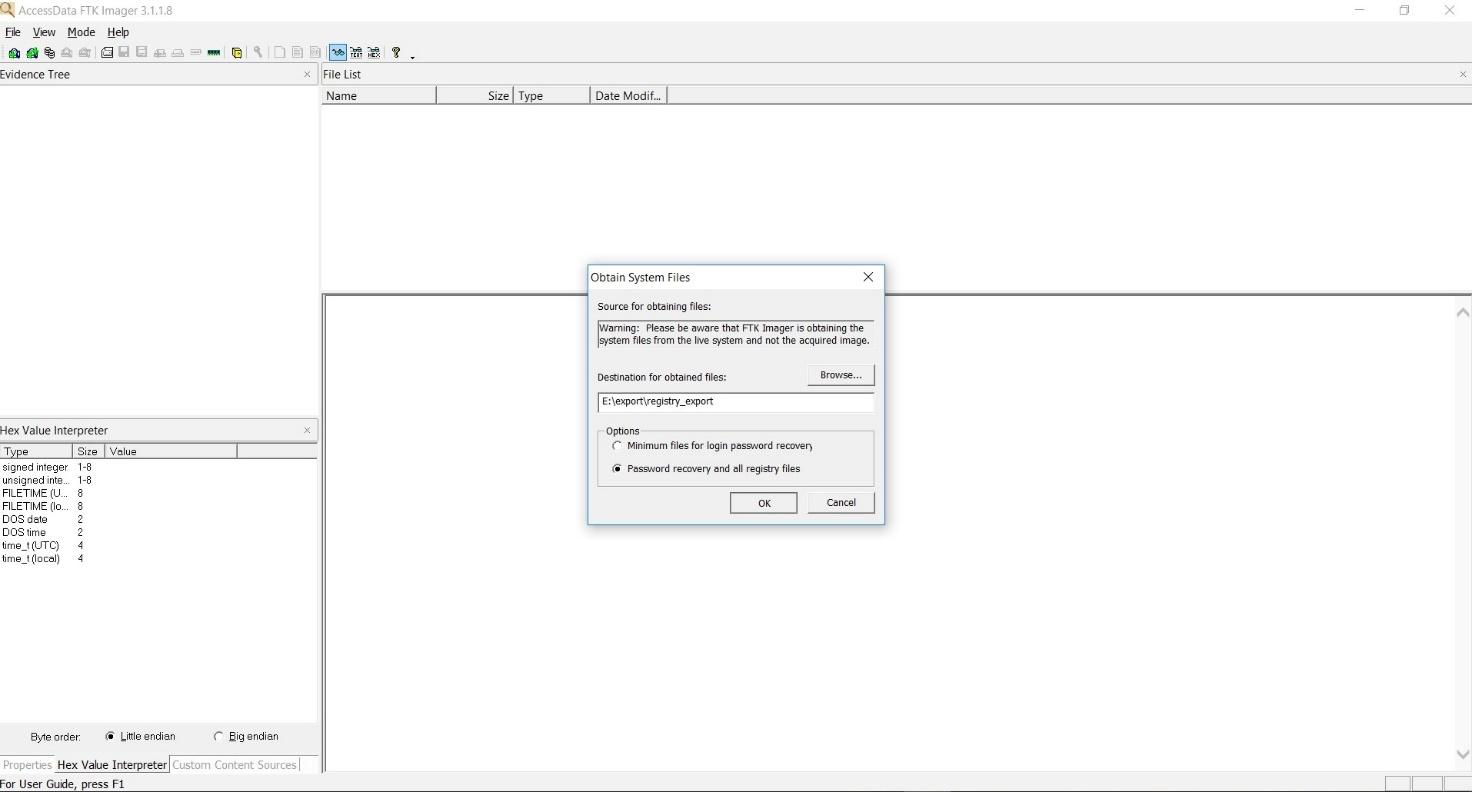Click the Remove Evidence Item icon
Screen dimensions: 1472x792
coord(66,53)
